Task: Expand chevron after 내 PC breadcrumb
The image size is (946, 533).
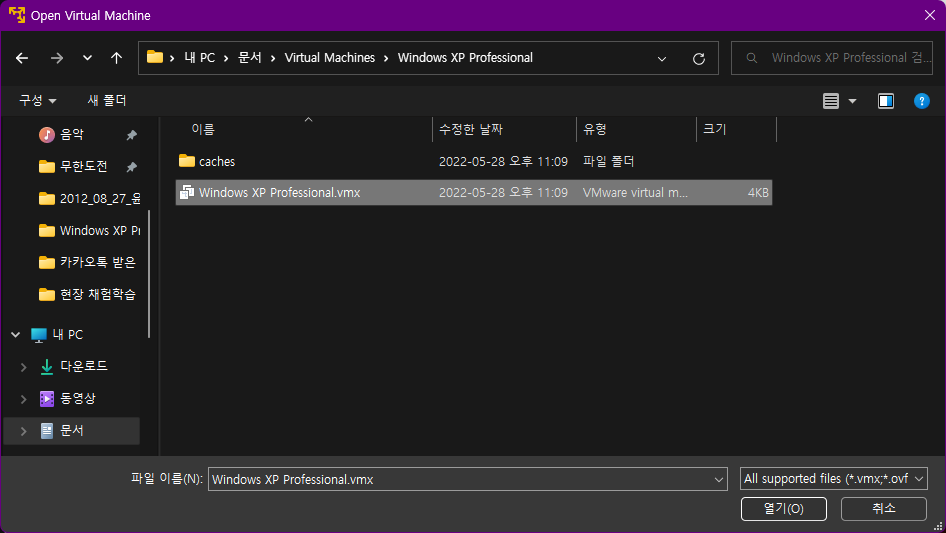Action: point(226,59)
